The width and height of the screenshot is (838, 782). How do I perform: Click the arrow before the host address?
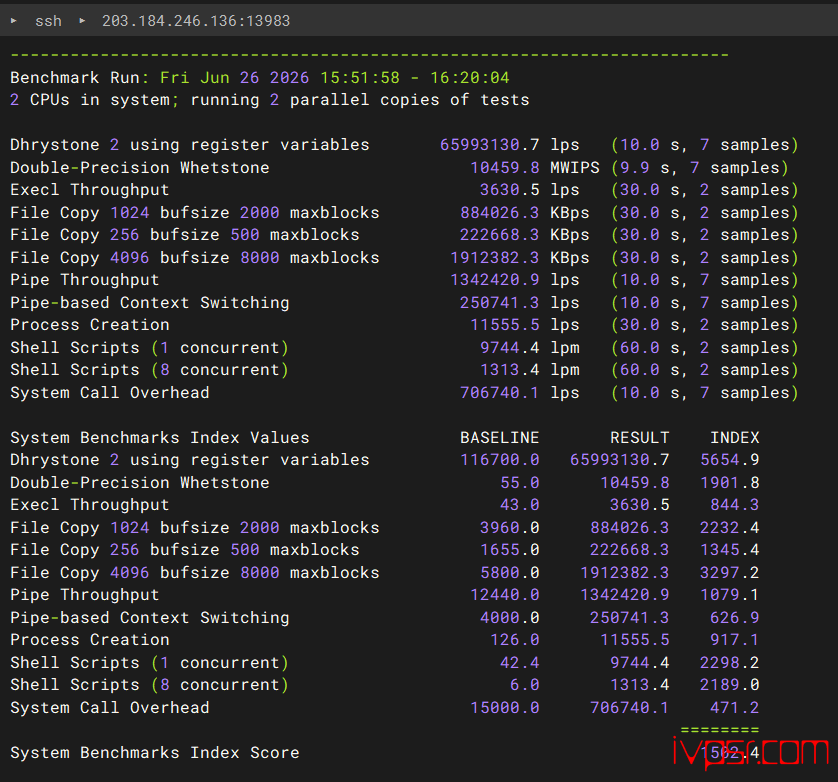pos(82,21)
